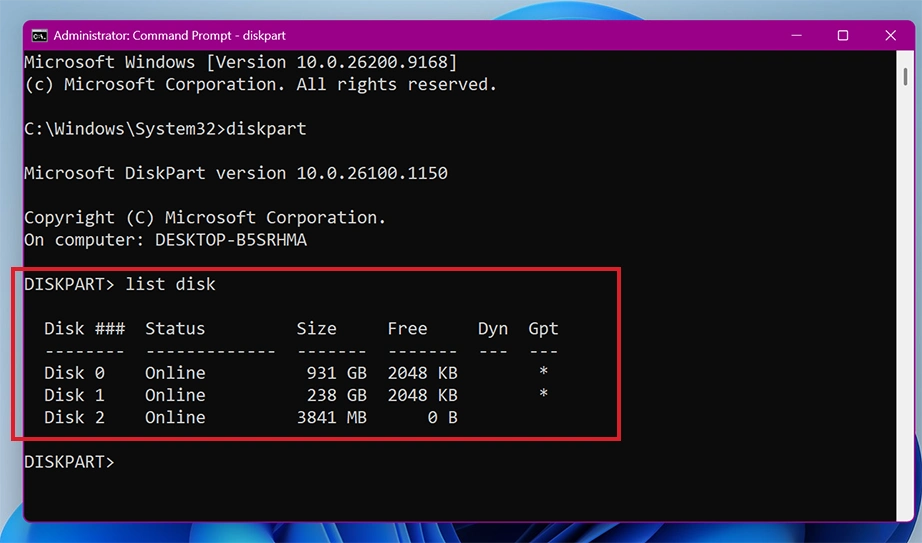Click the '(c) Microsoft Corporation. All rights reserved.' line

click(260, 85)
